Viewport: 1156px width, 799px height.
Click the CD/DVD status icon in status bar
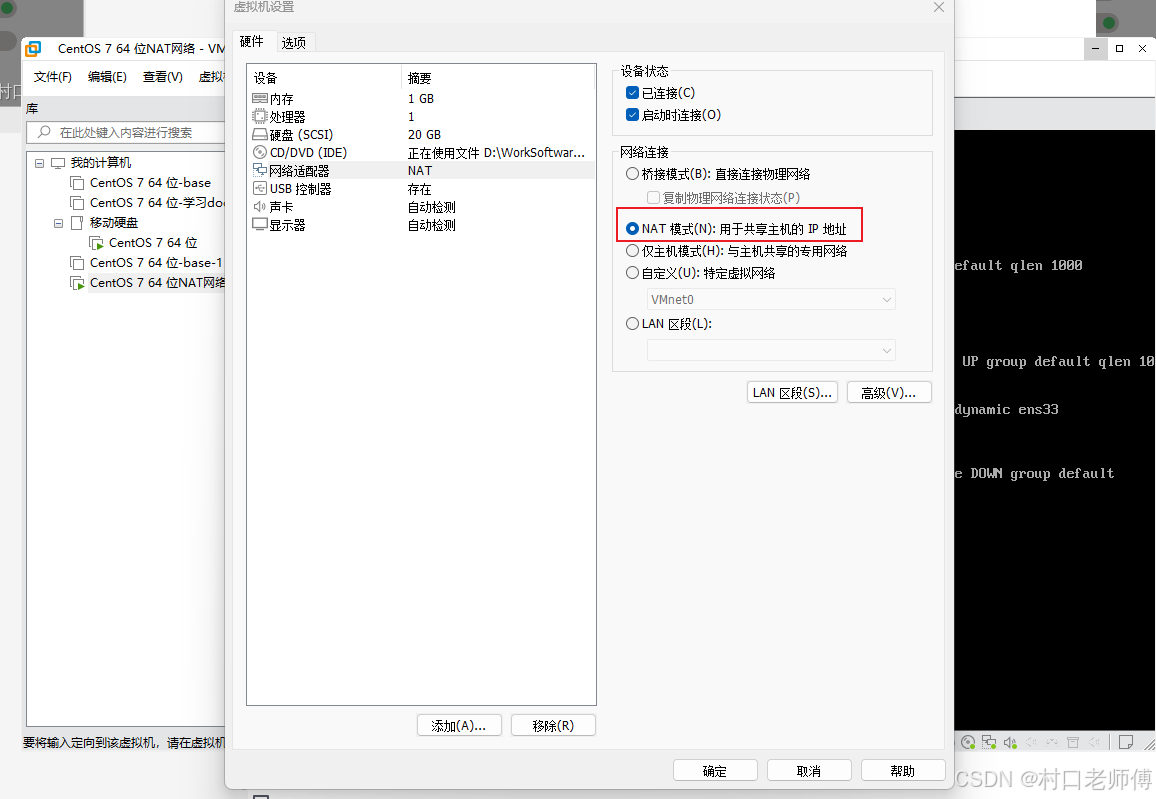pyautogui.click(x=967, y=741)
